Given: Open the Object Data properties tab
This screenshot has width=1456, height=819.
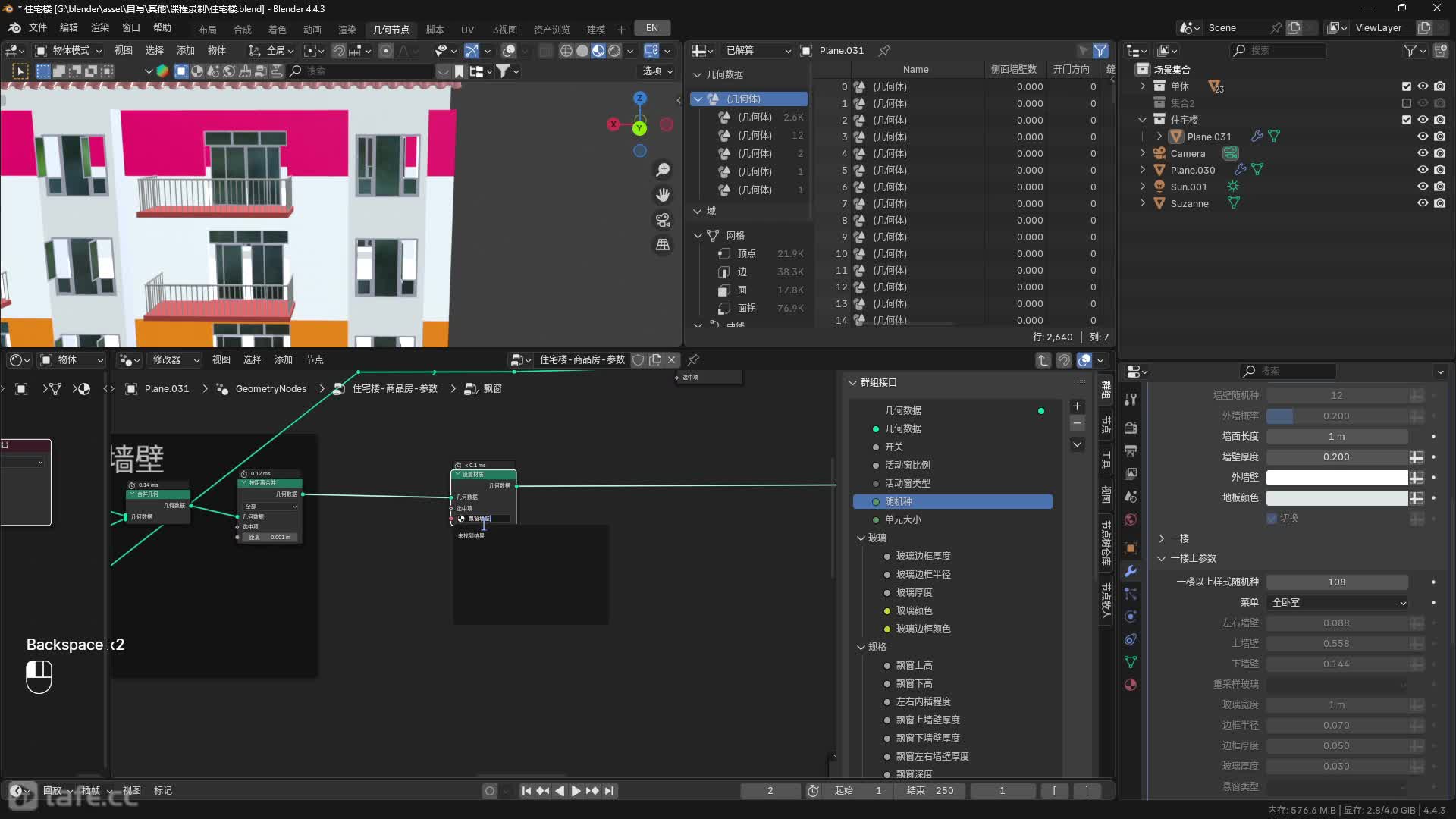Looking at the screenshot, I should [1131, 662].
